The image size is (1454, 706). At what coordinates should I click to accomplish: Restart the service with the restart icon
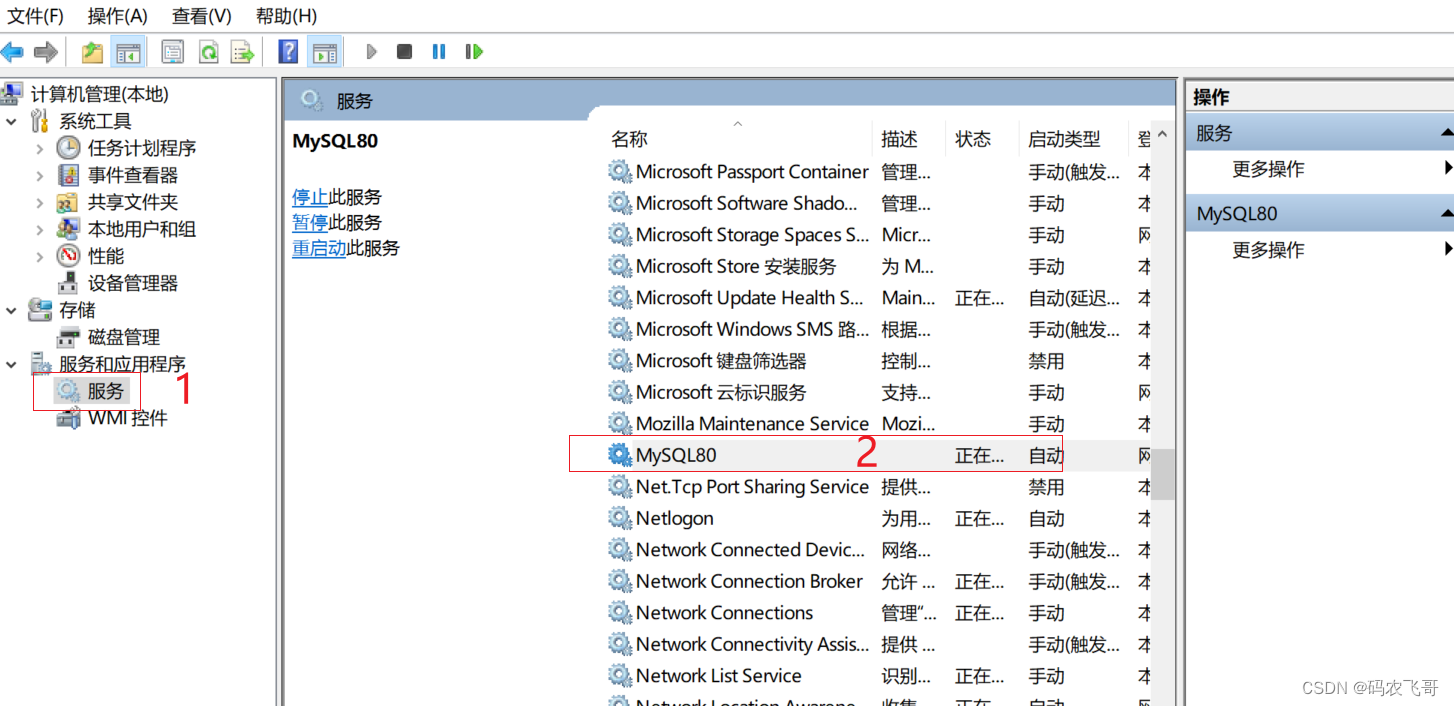473,51
